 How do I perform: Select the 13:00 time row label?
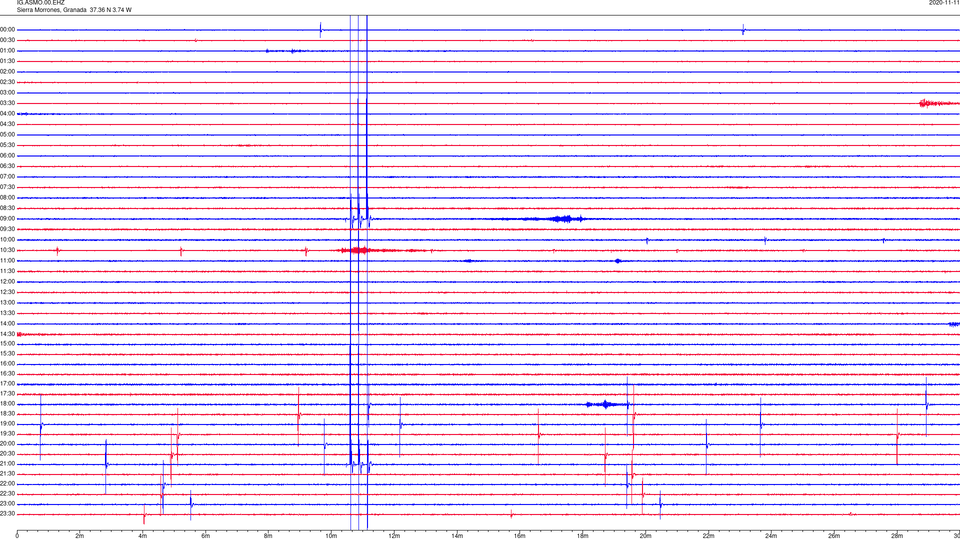(8, 302)
